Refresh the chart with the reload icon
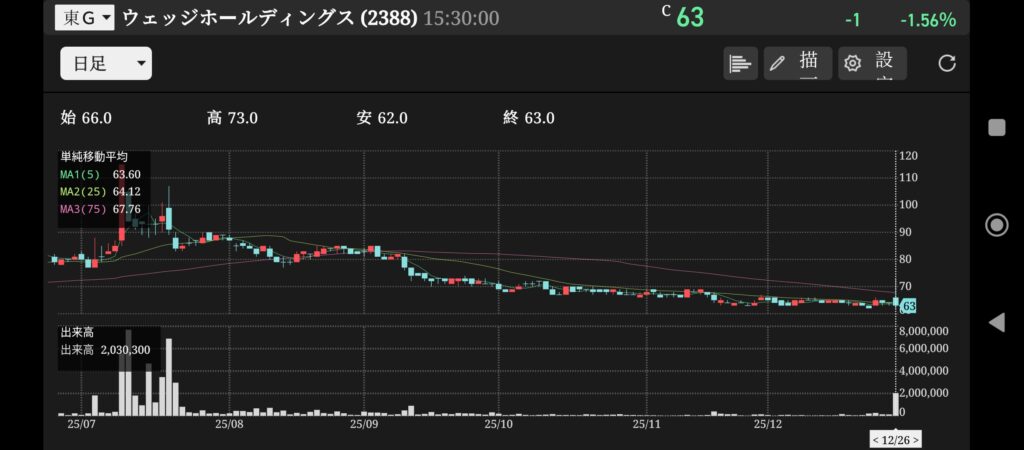 (947, 64)
